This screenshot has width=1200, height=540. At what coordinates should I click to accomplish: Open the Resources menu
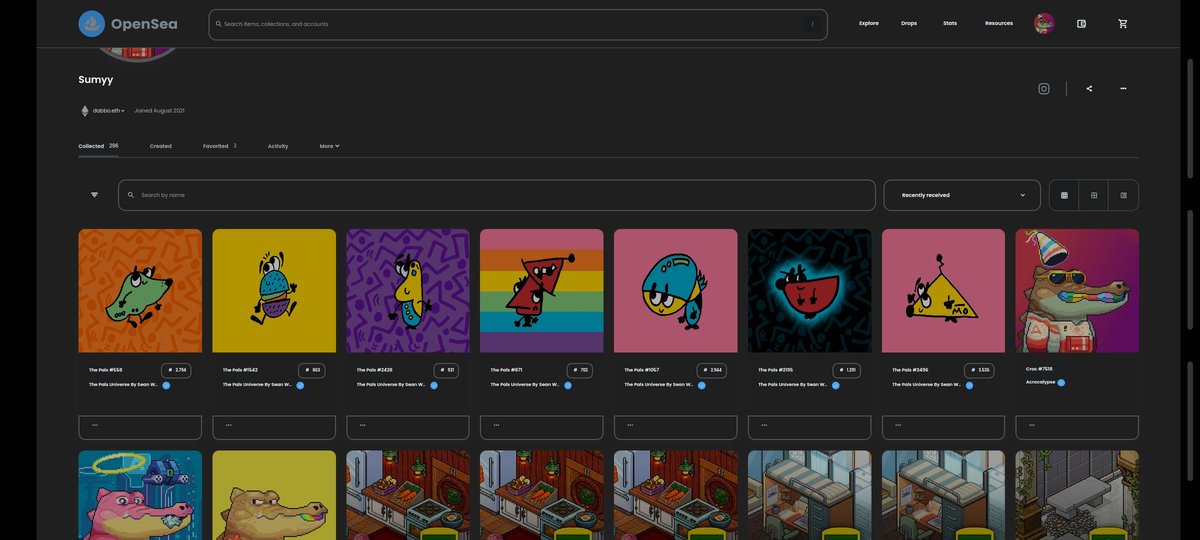pyautogui.click(x=999, y=23)
